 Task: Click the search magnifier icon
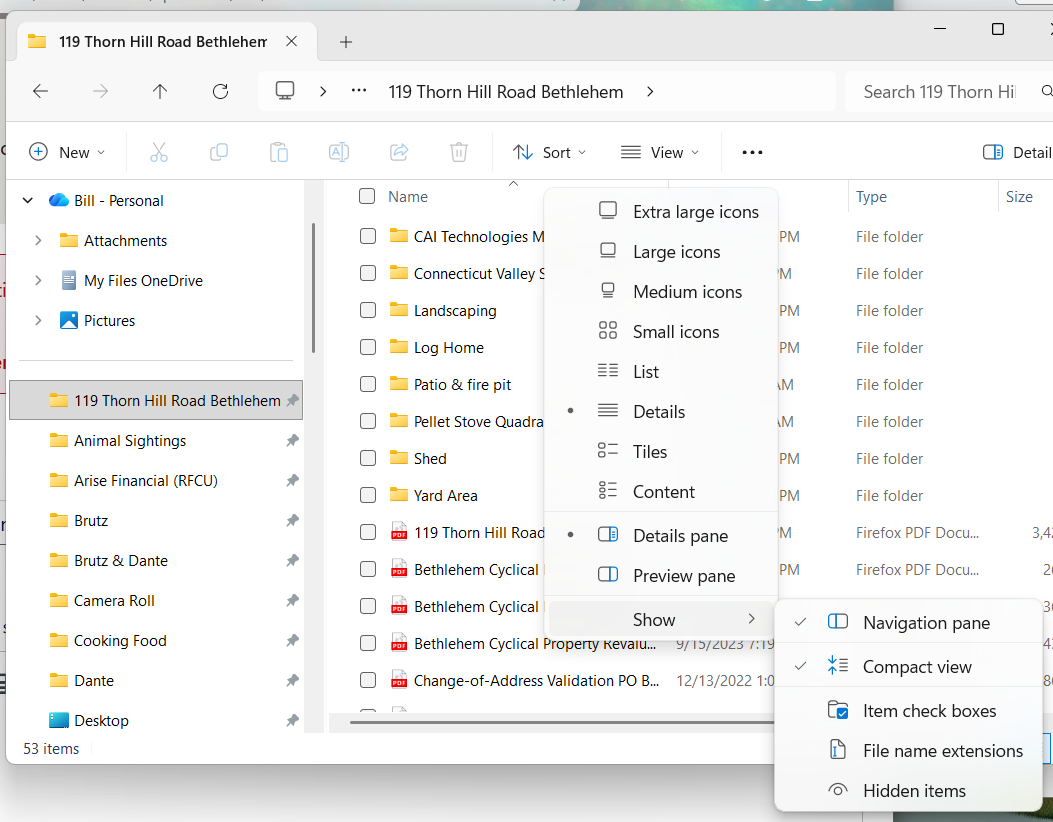tap(1046, 91)
